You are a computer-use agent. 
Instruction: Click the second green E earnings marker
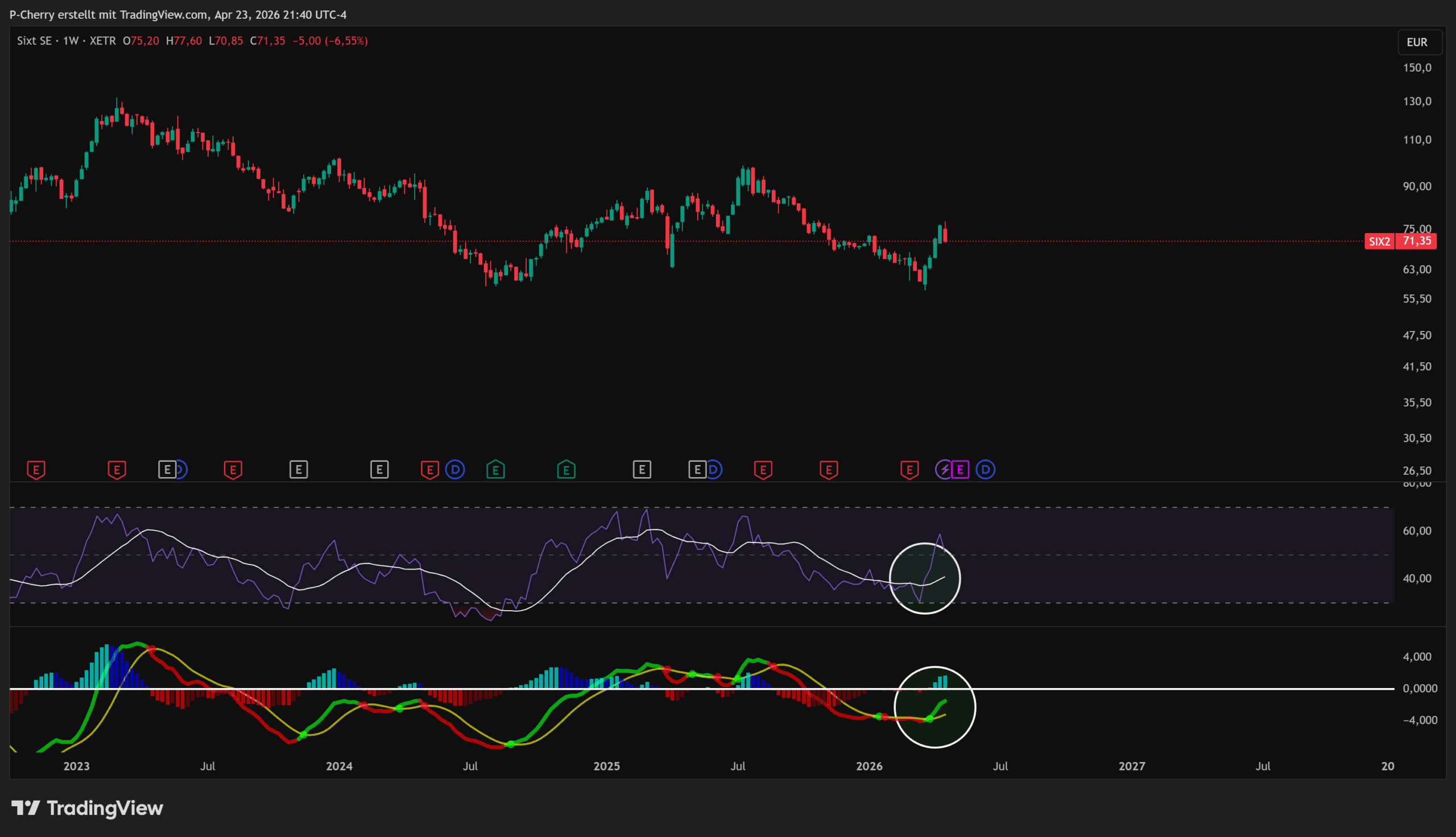tap(566, 470)
